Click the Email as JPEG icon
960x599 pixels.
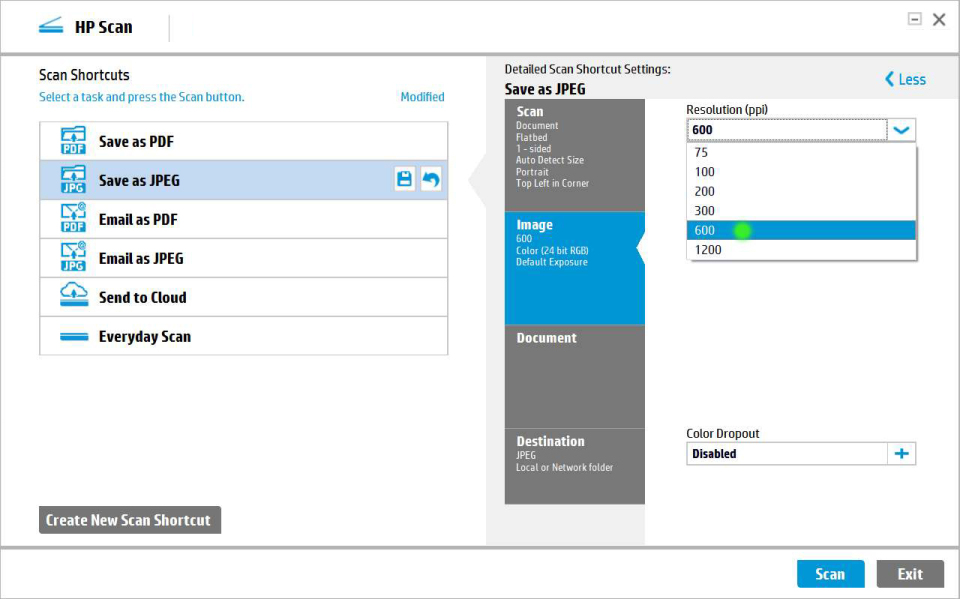point(73,258)
